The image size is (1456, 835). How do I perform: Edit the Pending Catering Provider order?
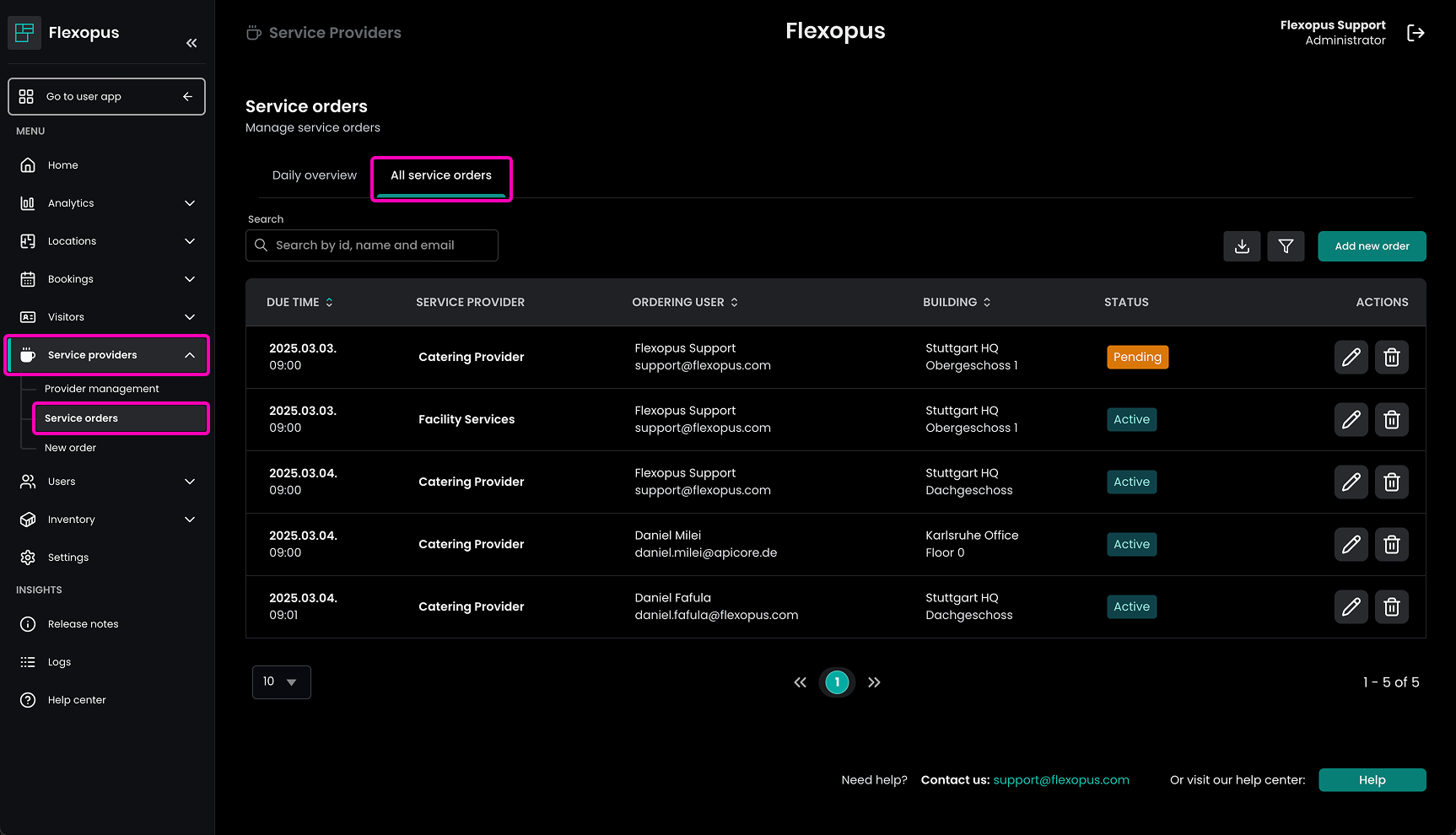[x=1351, y=358]
